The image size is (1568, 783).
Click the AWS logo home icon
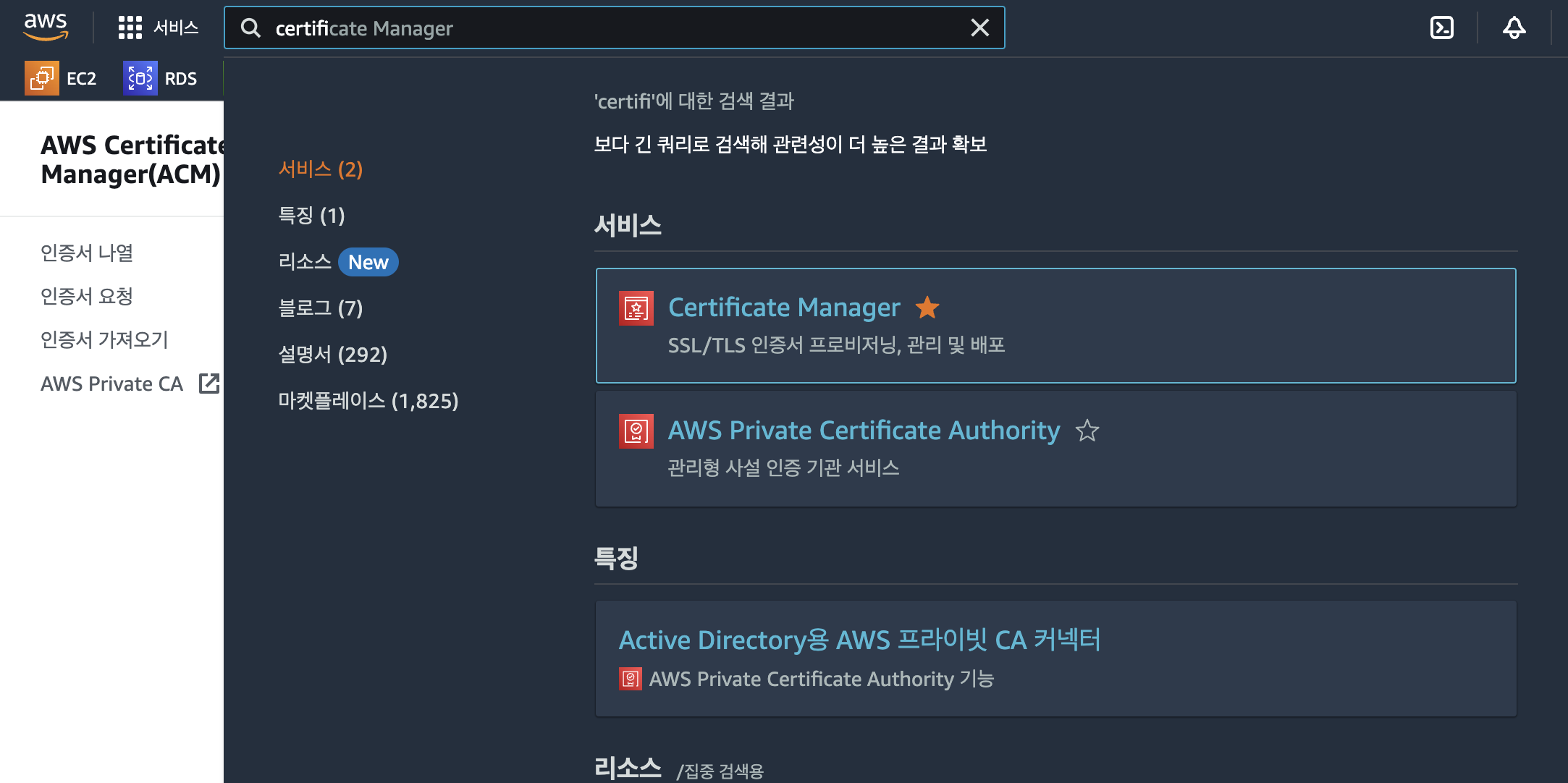[x=46, y=27]
